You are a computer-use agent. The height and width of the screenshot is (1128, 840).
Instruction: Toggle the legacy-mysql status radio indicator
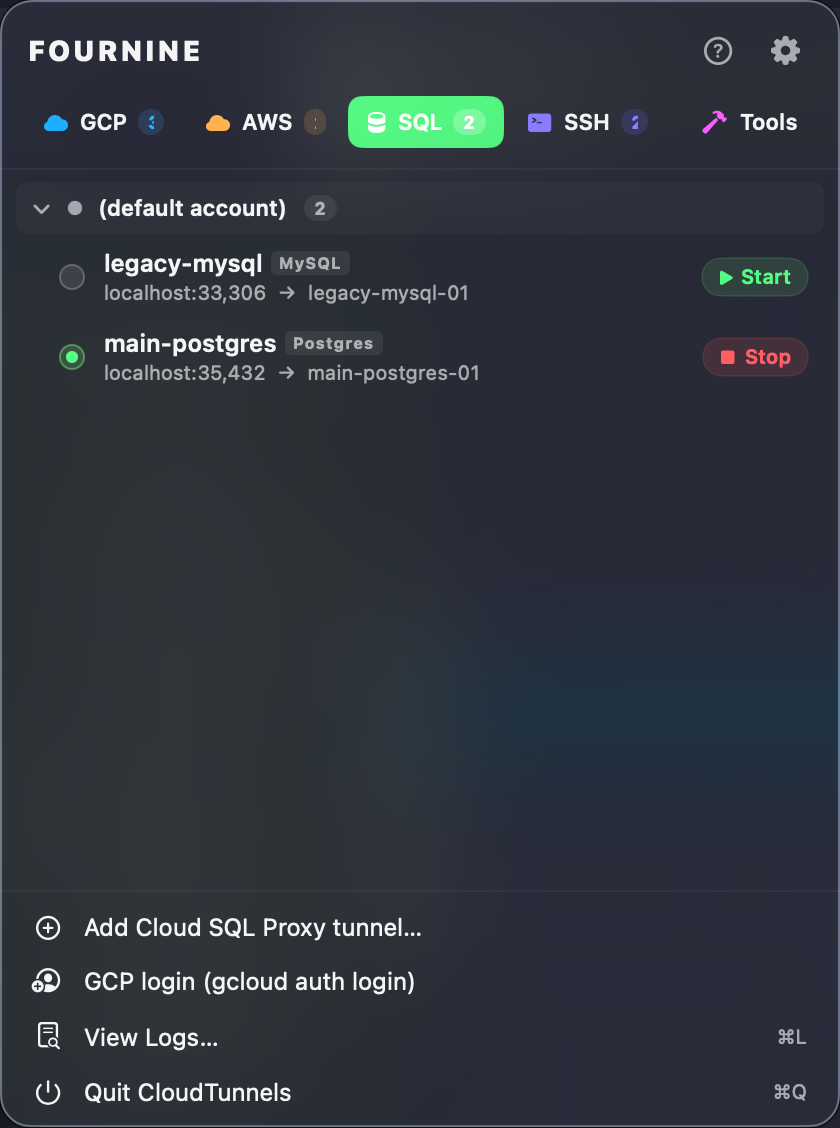click(x=72, y=277)
